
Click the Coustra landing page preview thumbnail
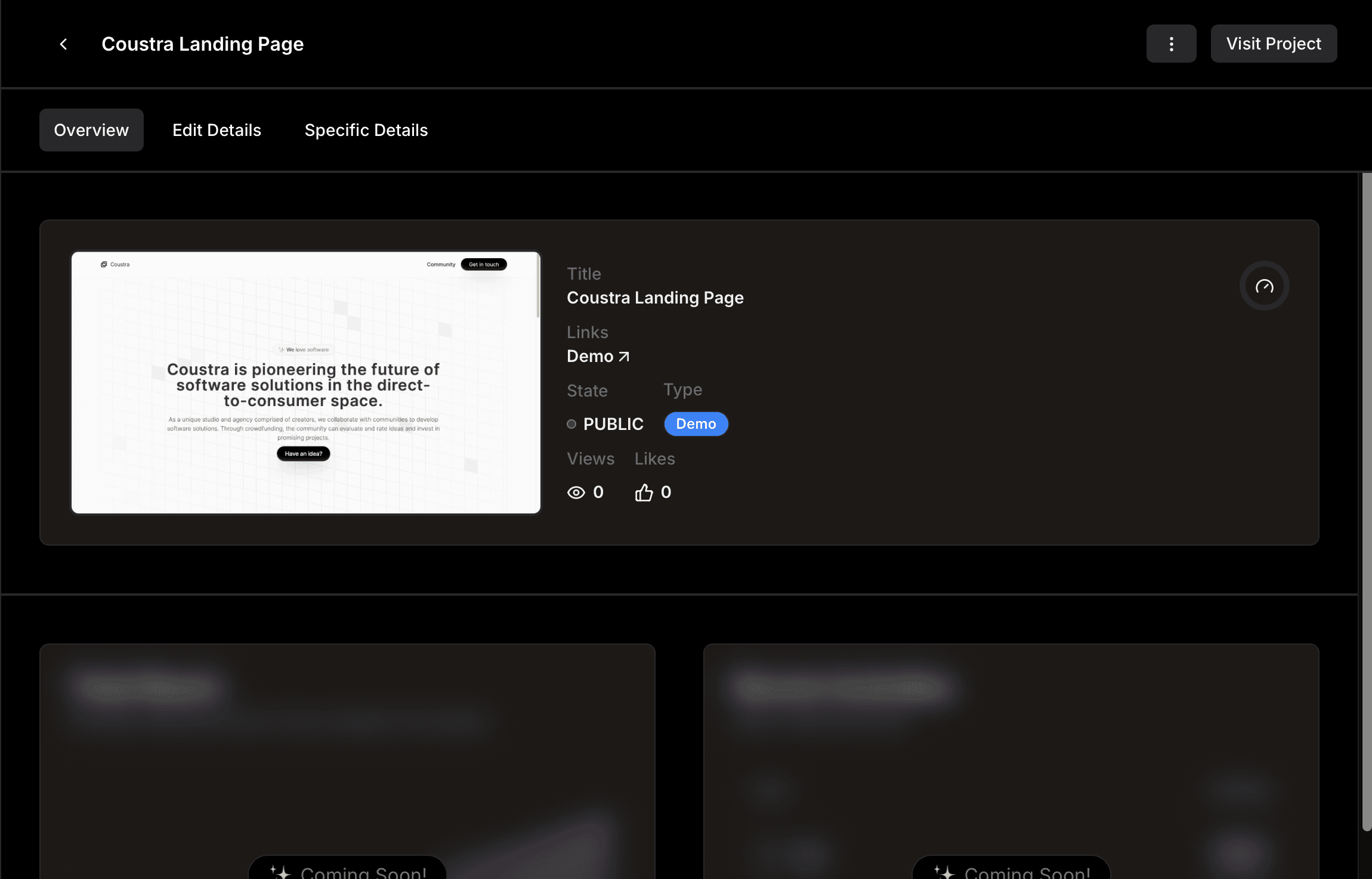pos(305,382)
